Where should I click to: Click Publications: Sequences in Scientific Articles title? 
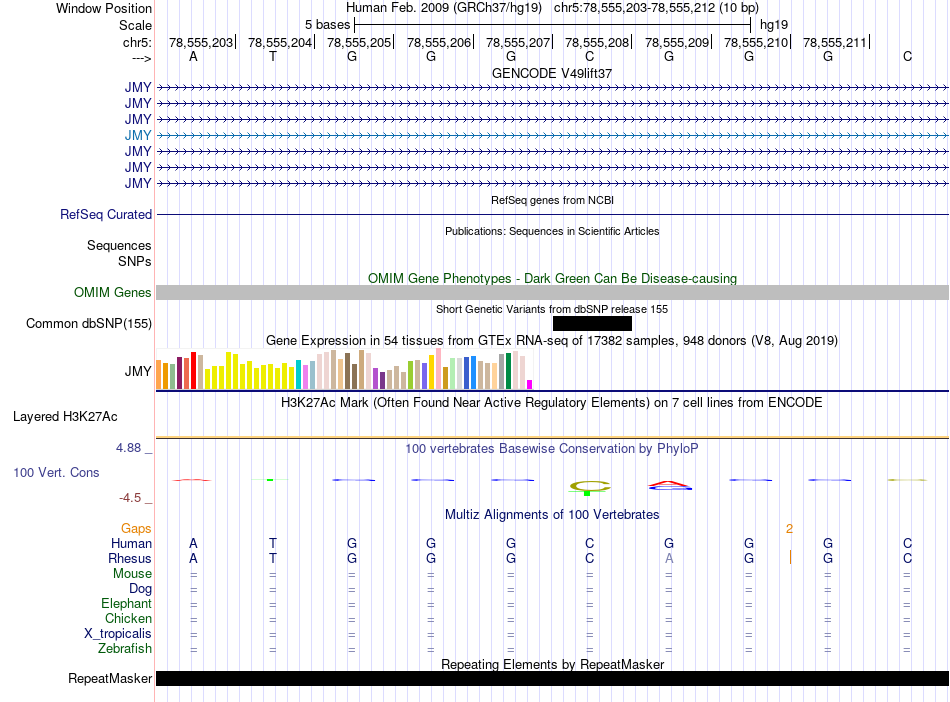click(552, 231)
